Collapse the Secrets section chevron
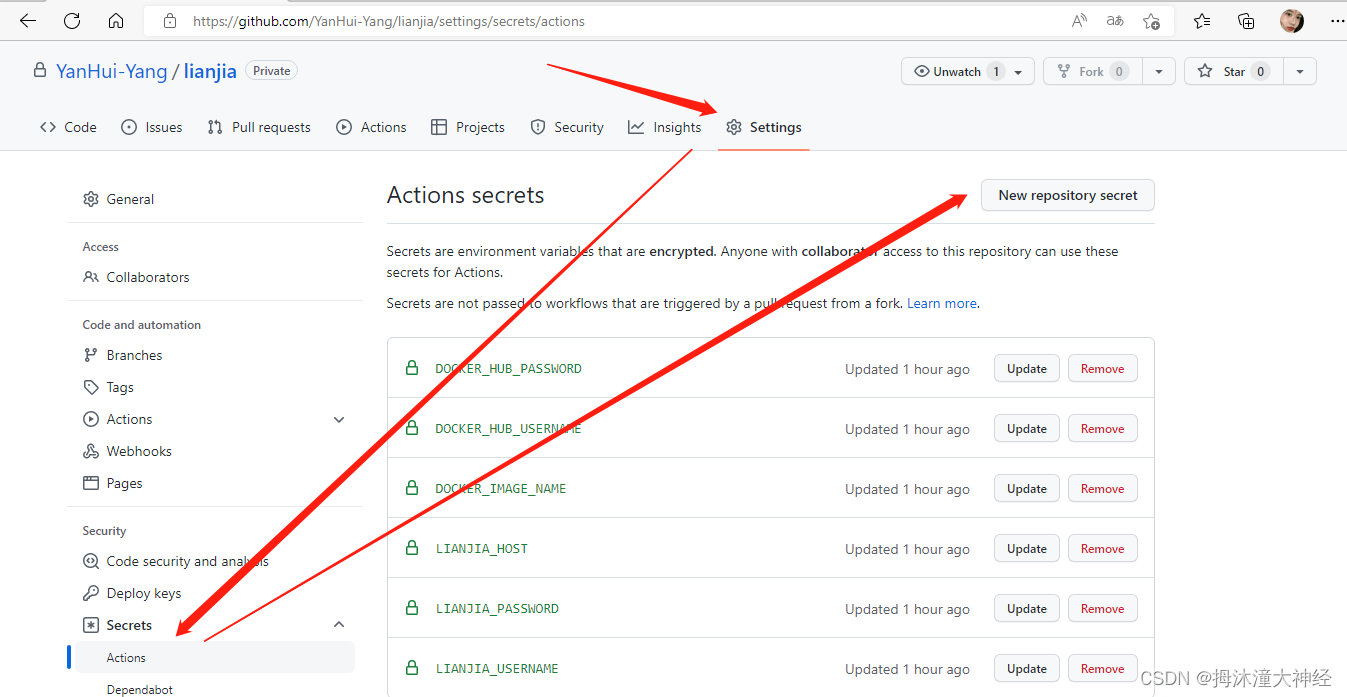1347x697 pixels. click(x=339, y=624)
